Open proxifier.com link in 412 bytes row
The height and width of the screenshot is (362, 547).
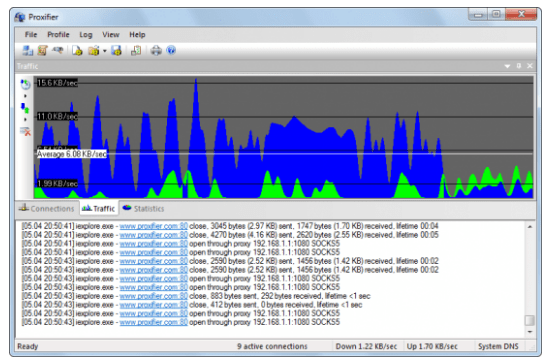click(x=153, y=304)
